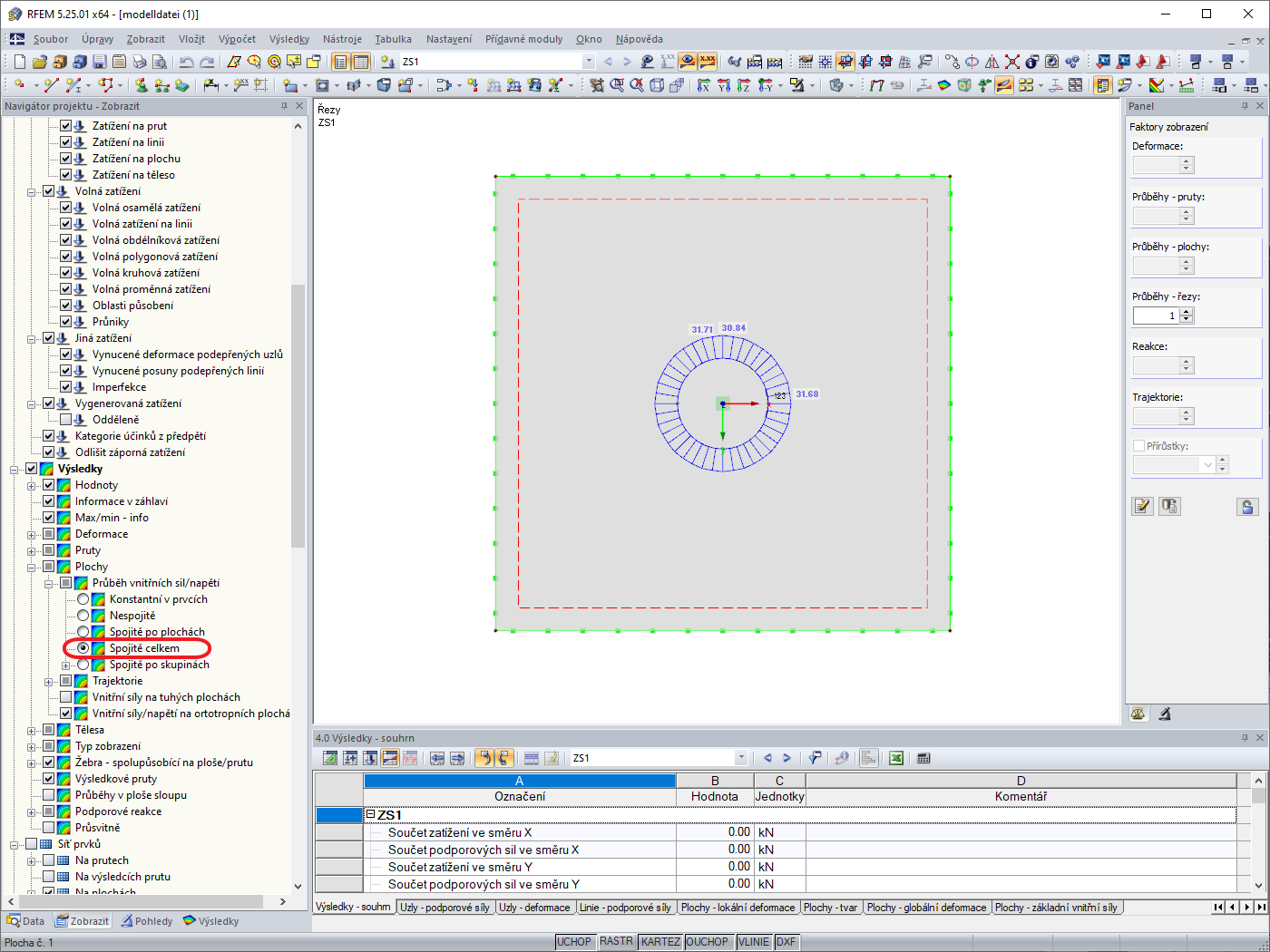The height and width of the screenshot is (952, 1270).
Task: Click the view in X direction icon
Action: 703,85
